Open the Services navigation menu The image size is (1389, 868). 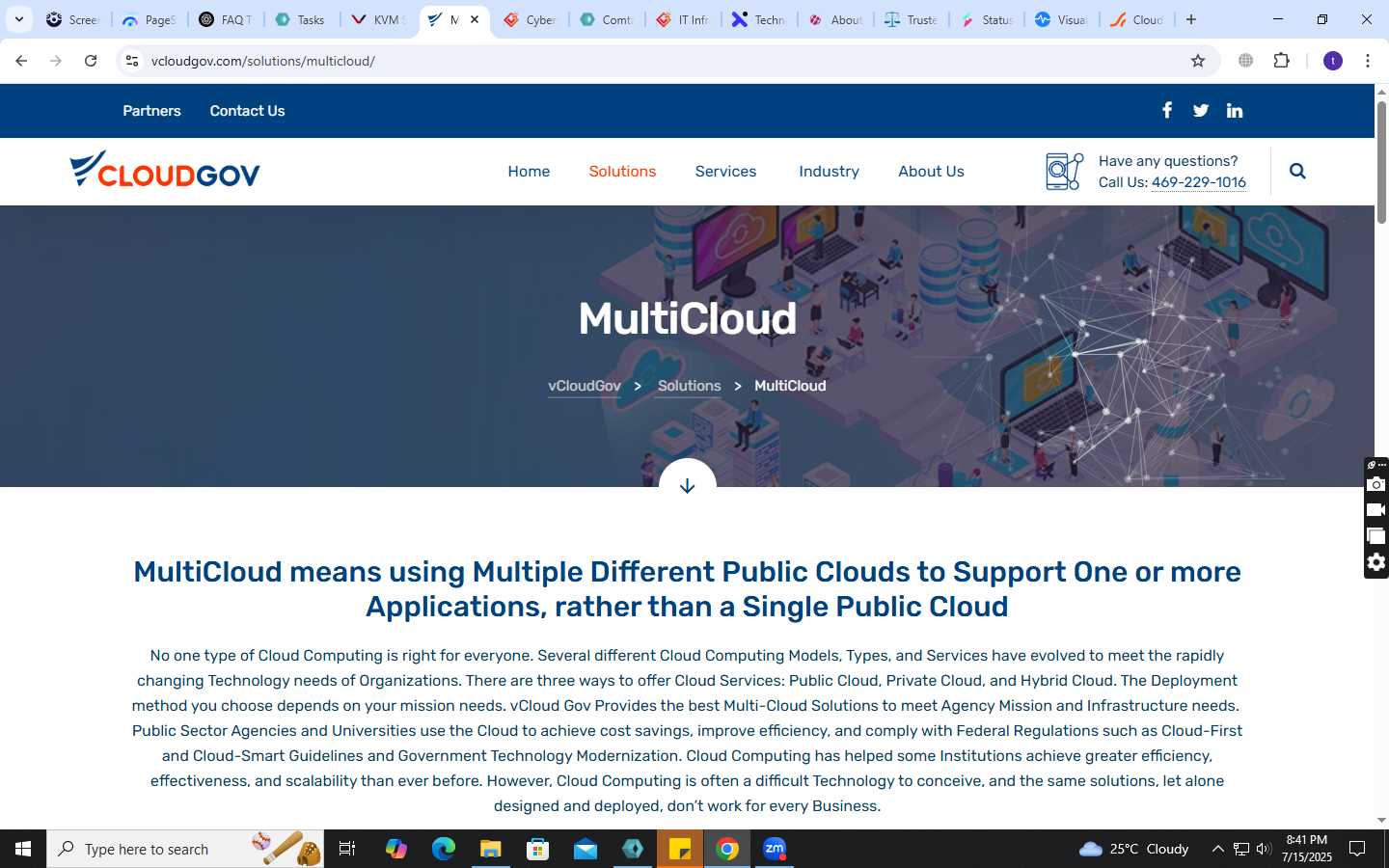click(x=725, y=171)
